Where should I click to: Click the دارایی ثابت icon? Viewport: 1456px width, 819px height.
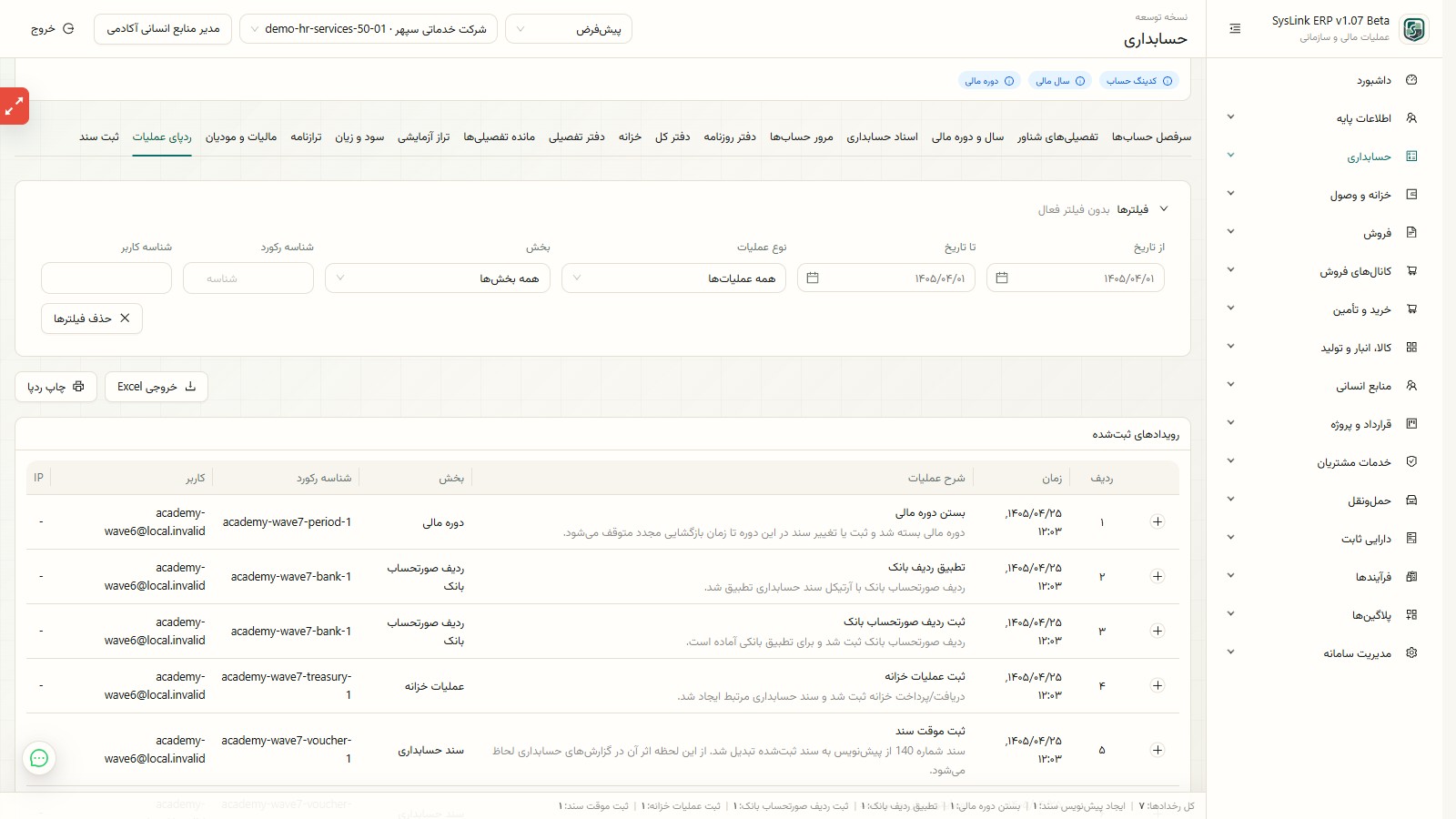tap(1411, 539)
